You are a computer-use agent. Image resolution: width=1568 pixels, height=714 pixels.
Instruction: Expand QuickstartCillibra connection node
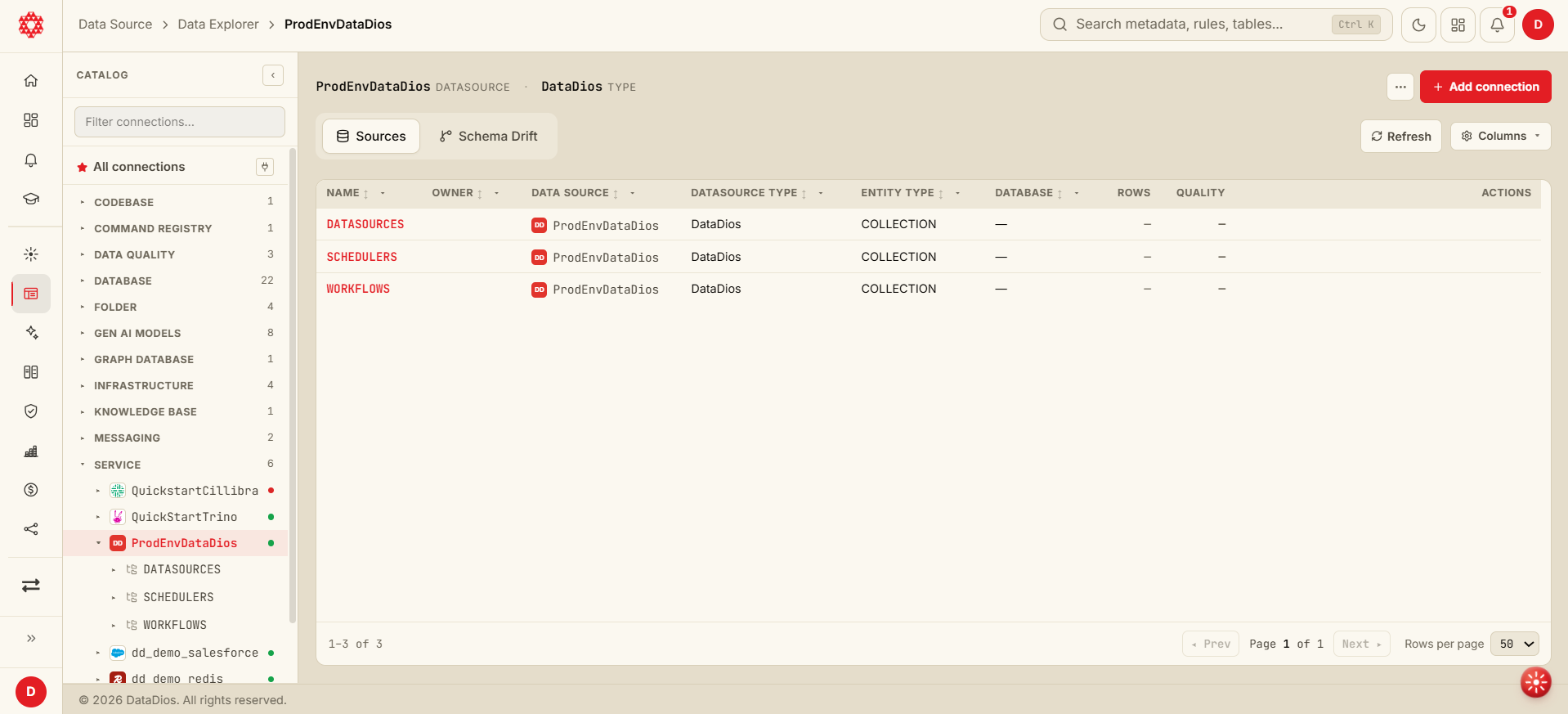98,491
